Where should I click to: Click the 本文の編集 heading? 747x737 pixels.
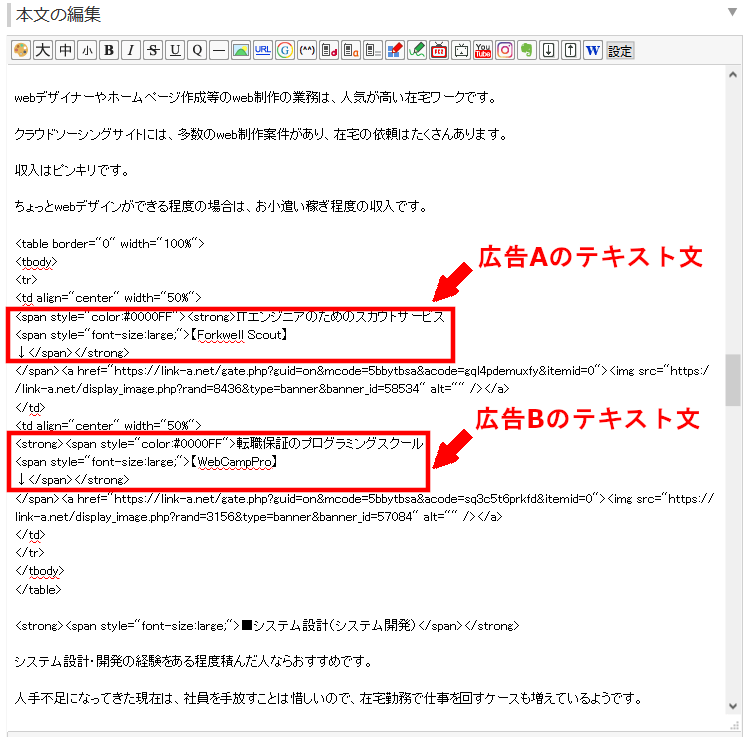tap(58, 14)
